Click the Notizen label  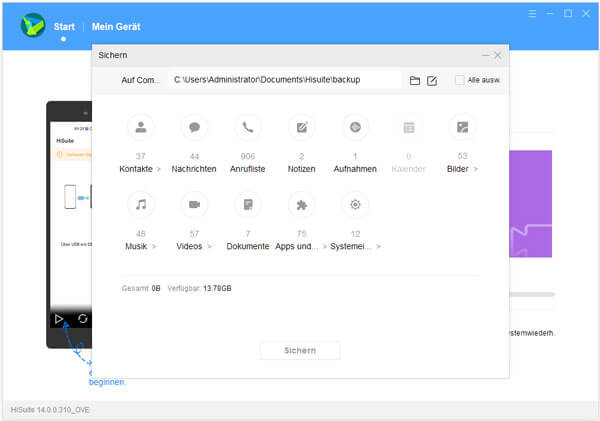302,169
